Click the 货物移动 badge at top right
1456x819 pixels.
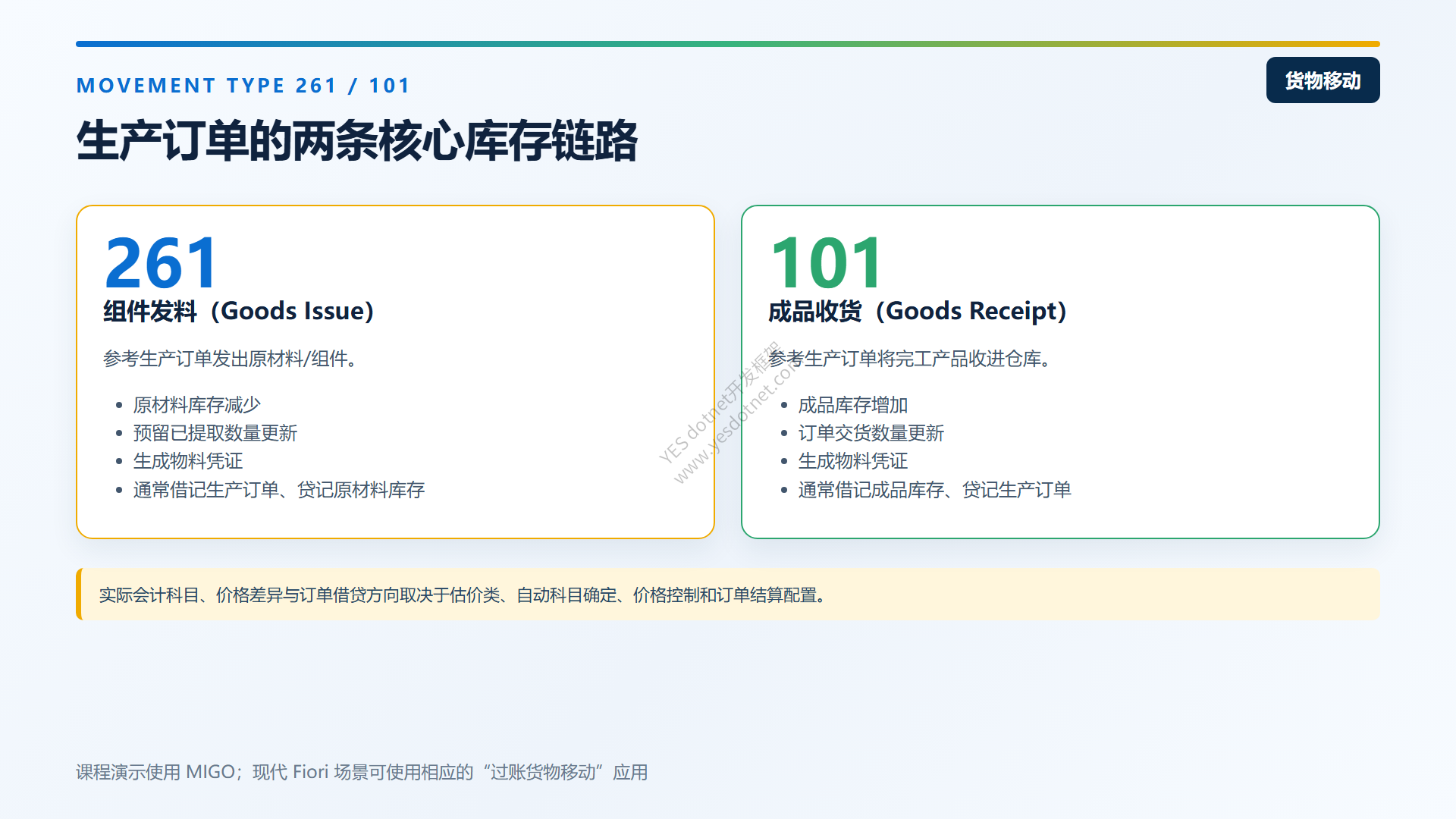click(x=1323, y=80)
